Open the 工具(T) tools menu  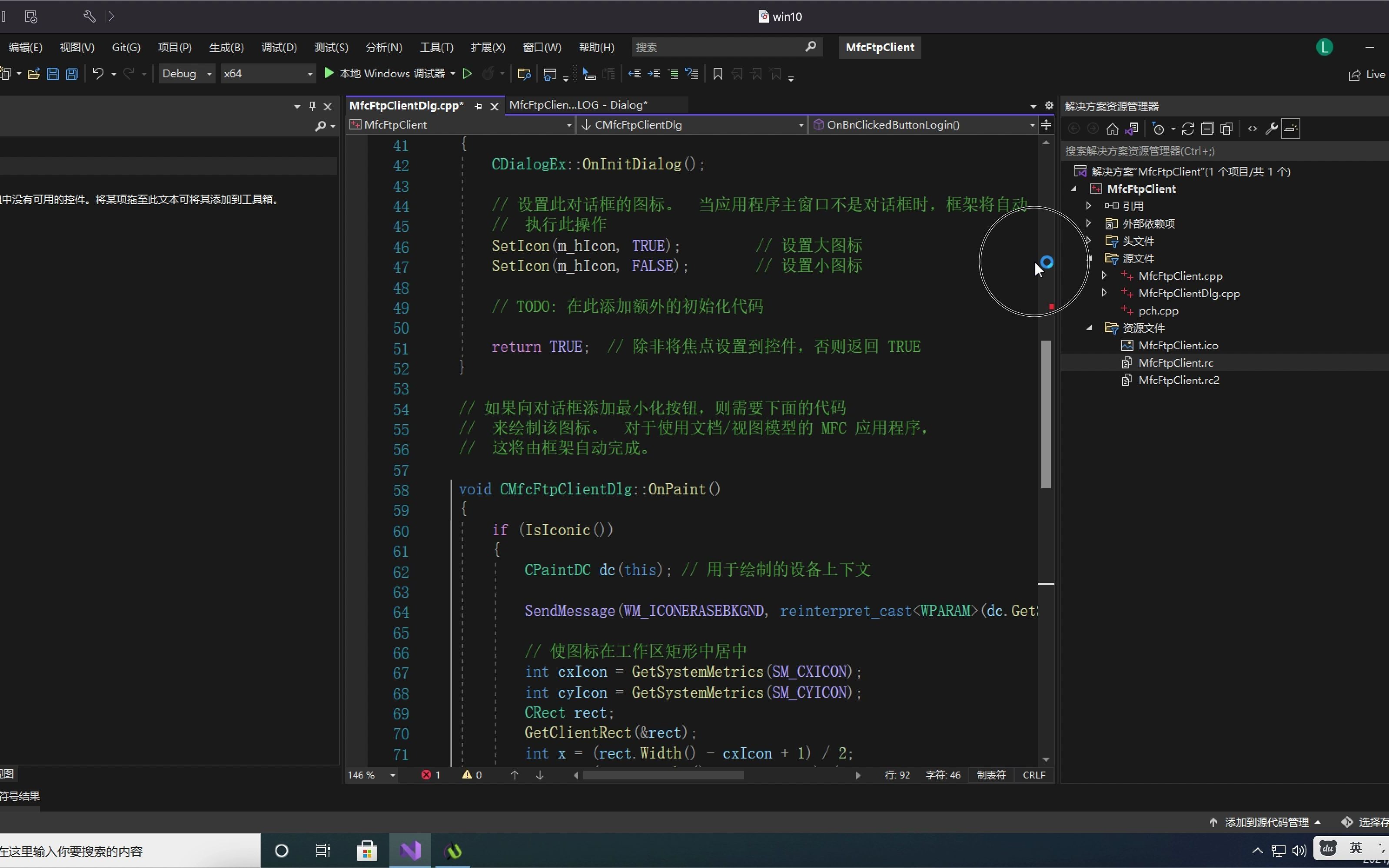point(436,48)
